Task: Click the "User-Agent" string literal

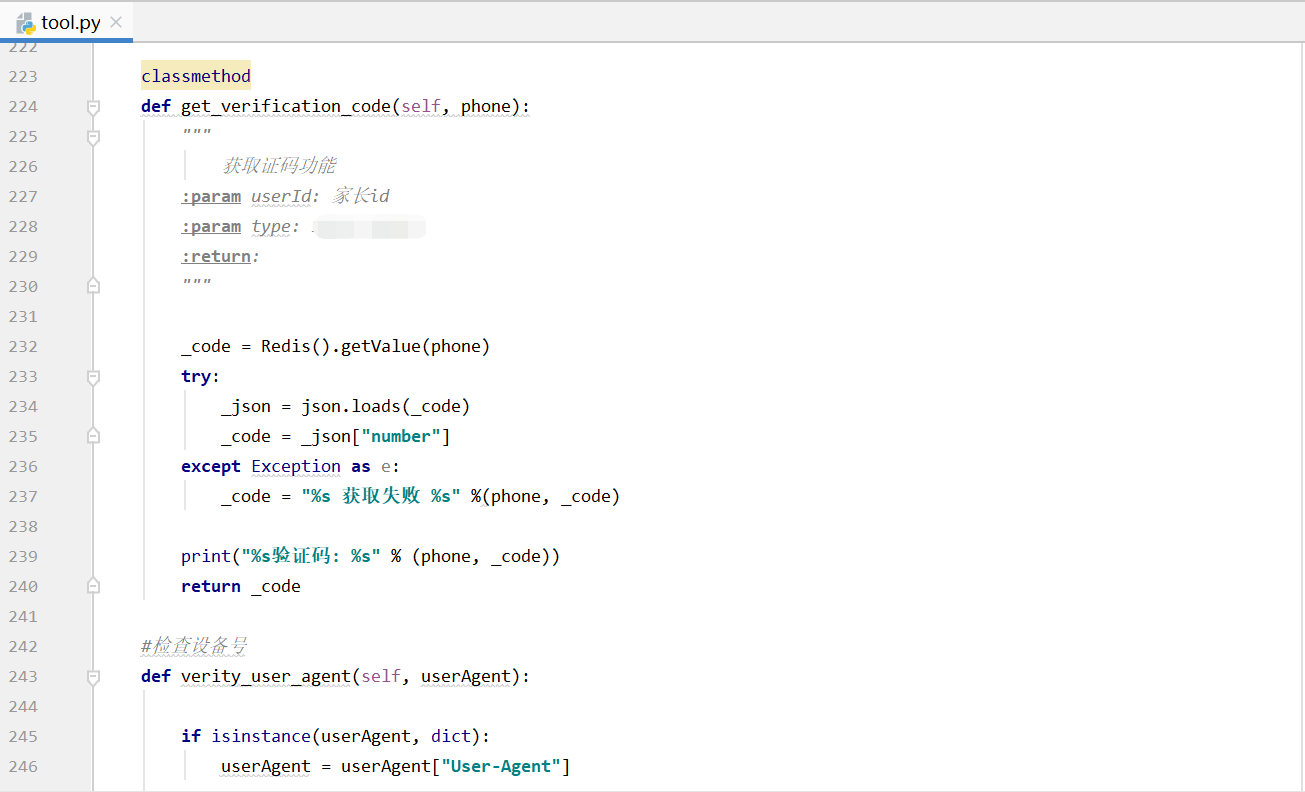Action: [x=501, y=766]
